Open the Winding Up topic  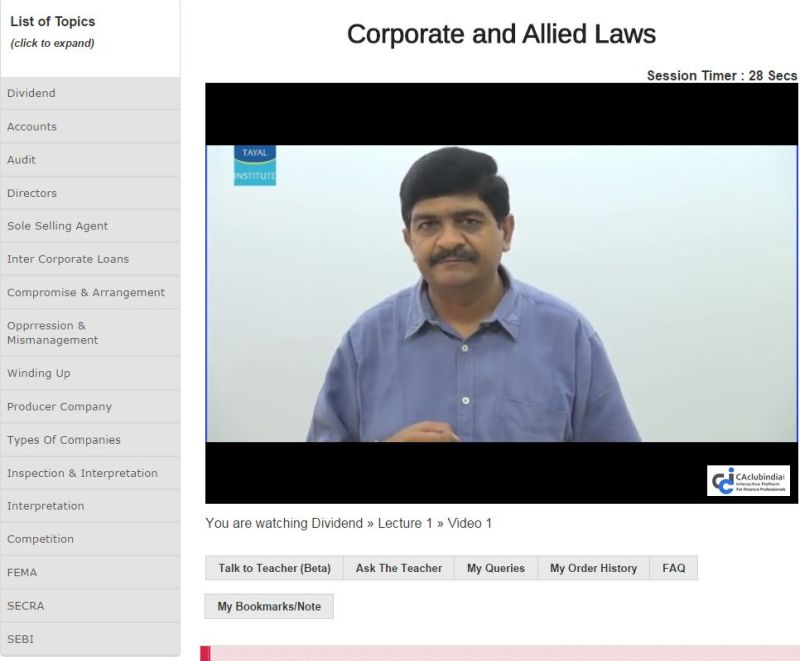point(90,373)
